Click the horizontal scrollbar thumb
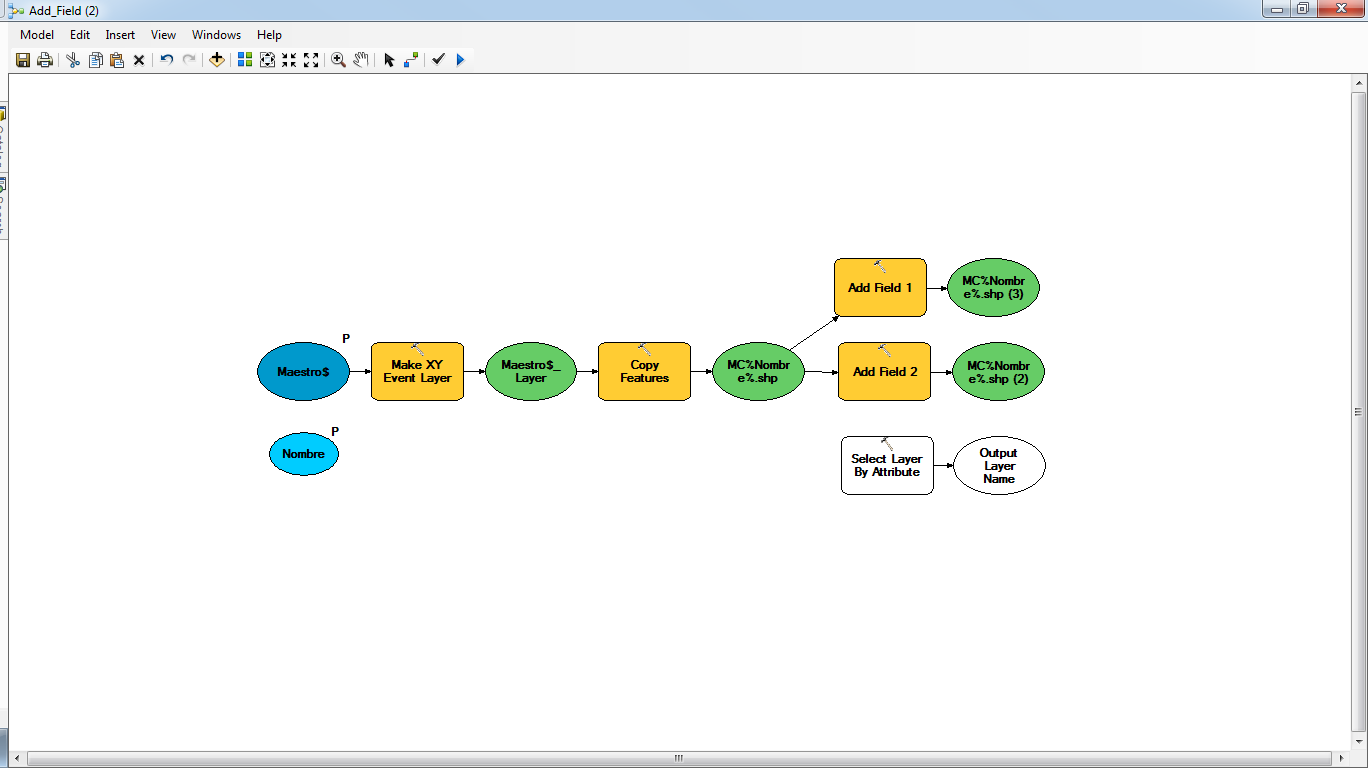Viewport: 1368px width, 768px height. tap(678, 758)
